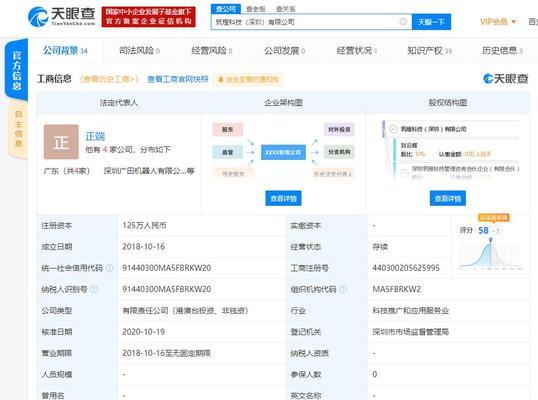Click the bell icon for change notifications
This screenshot has height=400, width=538.
(x=221, y=80)
